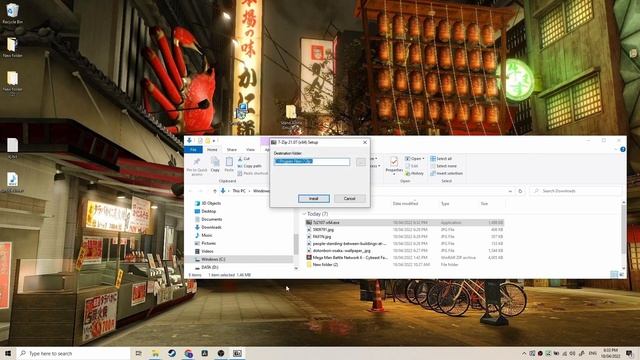Image resolution: width=640 pixels, height=360 pixels.
Task: Click Cancel in the 7-Zip Setup dialog
Action: pyautogui.click(x=349, y=198)
